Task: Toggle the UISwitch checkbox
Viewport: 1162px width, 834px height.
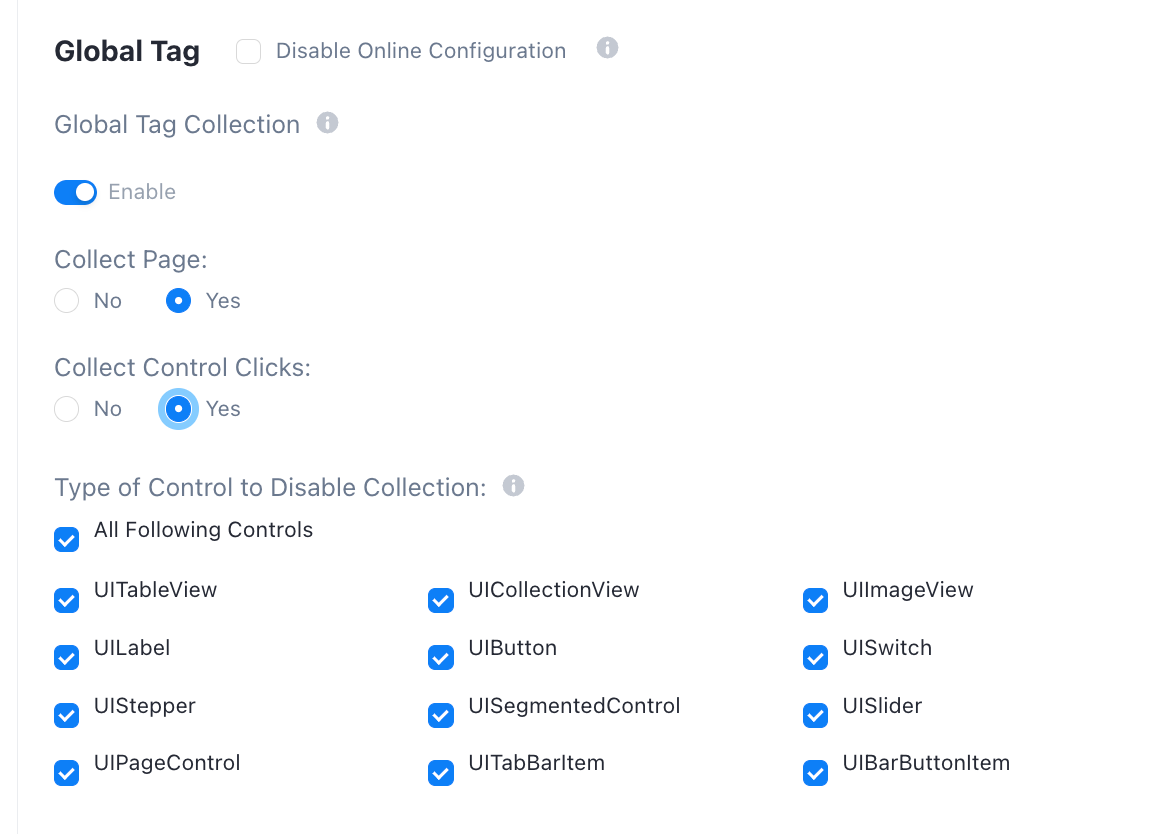Action: click(x=815, y=658)
